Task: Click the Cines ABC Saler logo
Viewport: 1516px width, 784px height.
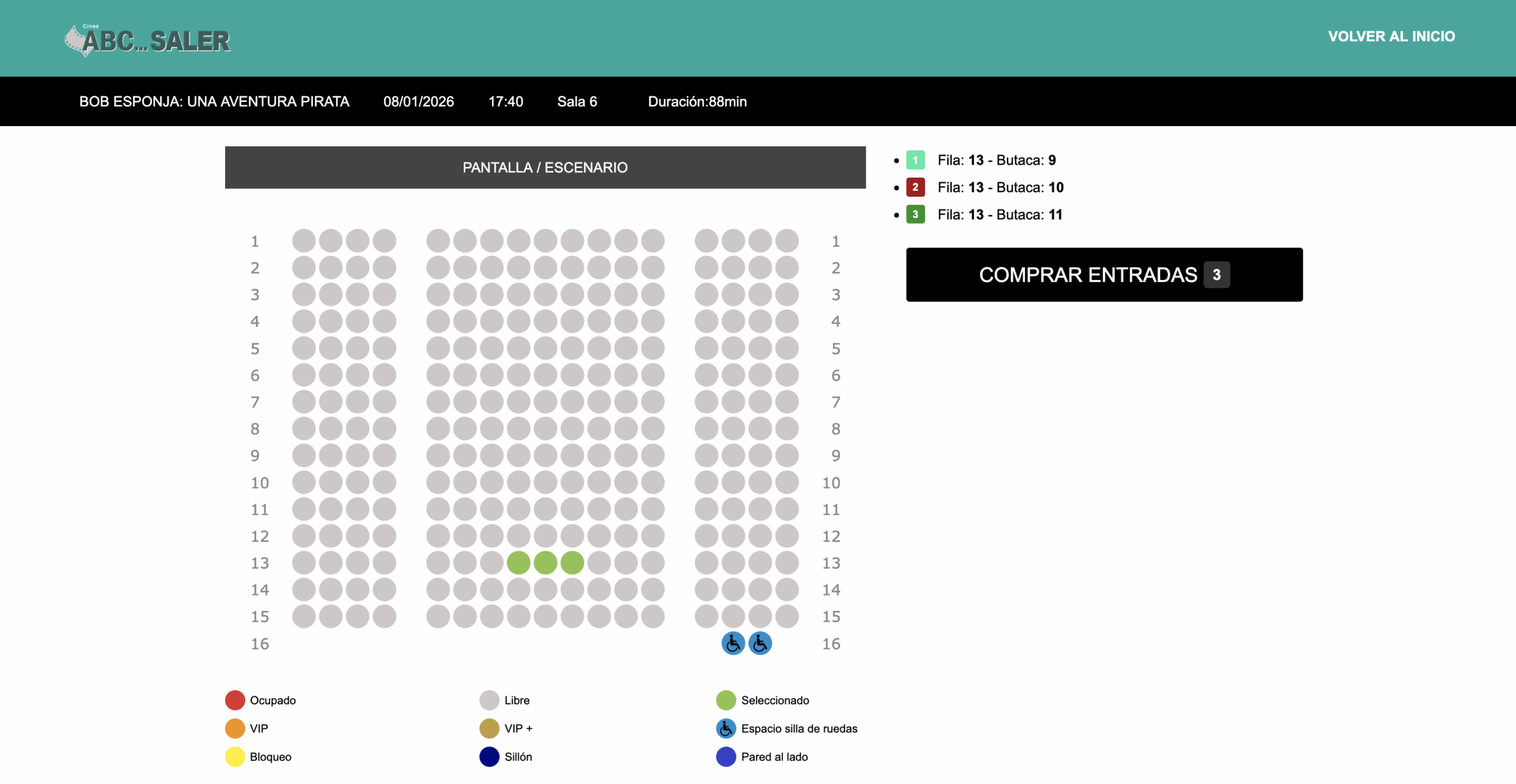Action: tap(147, 40)
